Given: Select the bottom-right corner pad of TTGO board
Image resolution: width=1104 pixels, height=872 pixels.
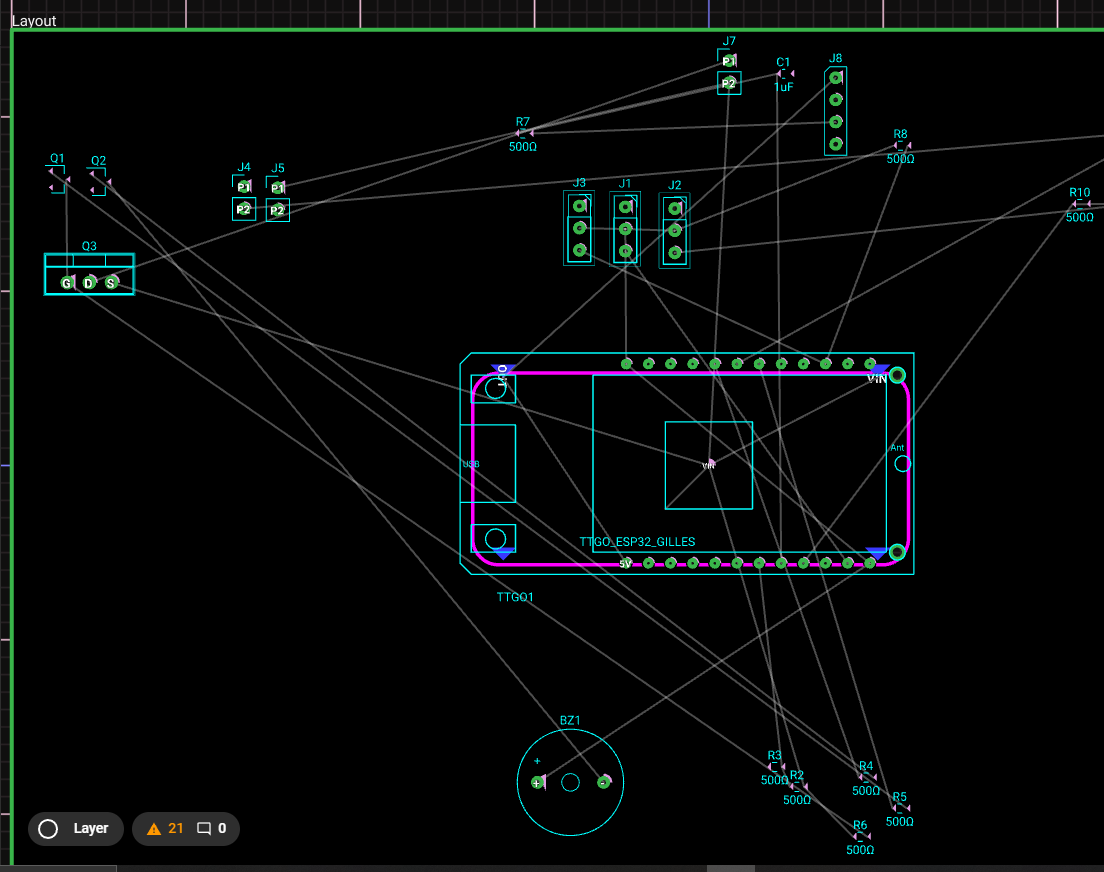Looking at the screenshot, I should coord(897,552).
